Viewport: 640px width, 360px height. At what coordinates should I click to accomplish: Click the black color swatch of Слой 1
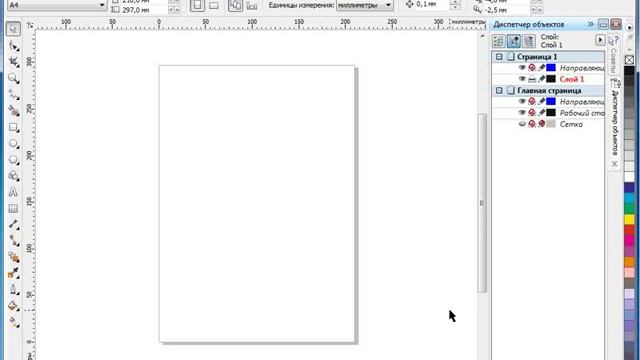tap(551, 79)
